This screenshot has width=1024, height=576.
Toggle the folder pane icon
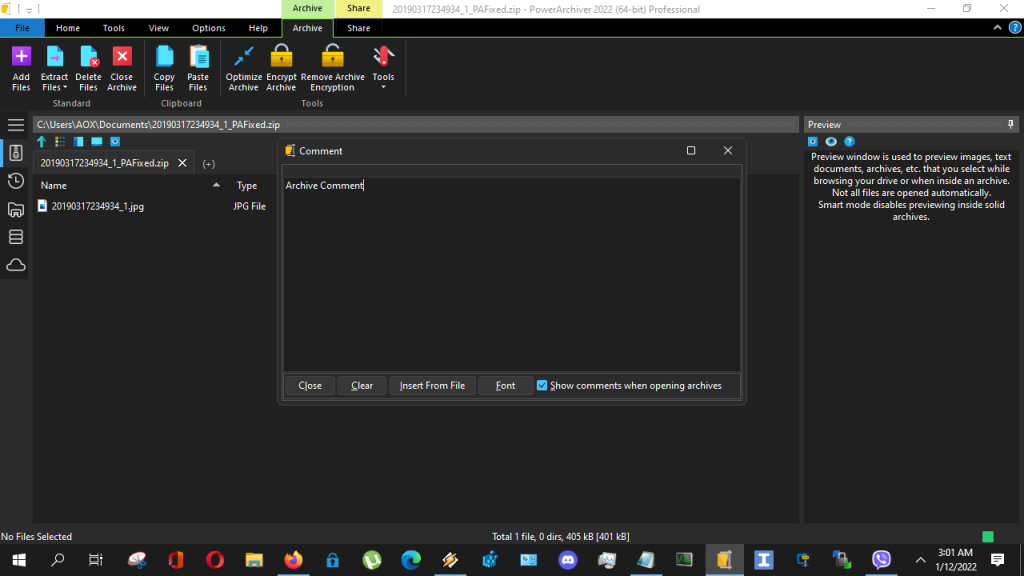(x=78, y=142)
